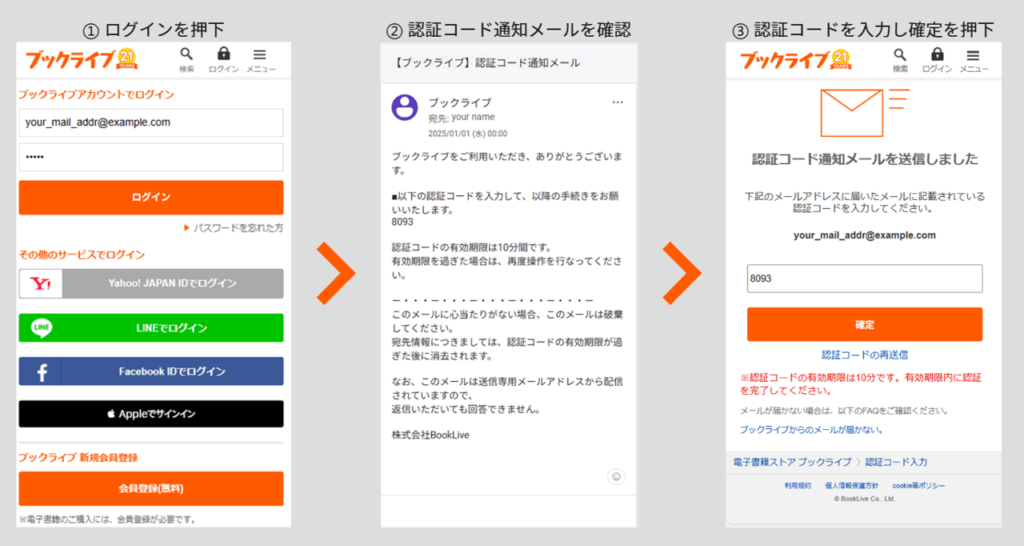Click the search icon in the left login panel
The height and width of the screenshot is (546, 1024).
coord(187,57)
